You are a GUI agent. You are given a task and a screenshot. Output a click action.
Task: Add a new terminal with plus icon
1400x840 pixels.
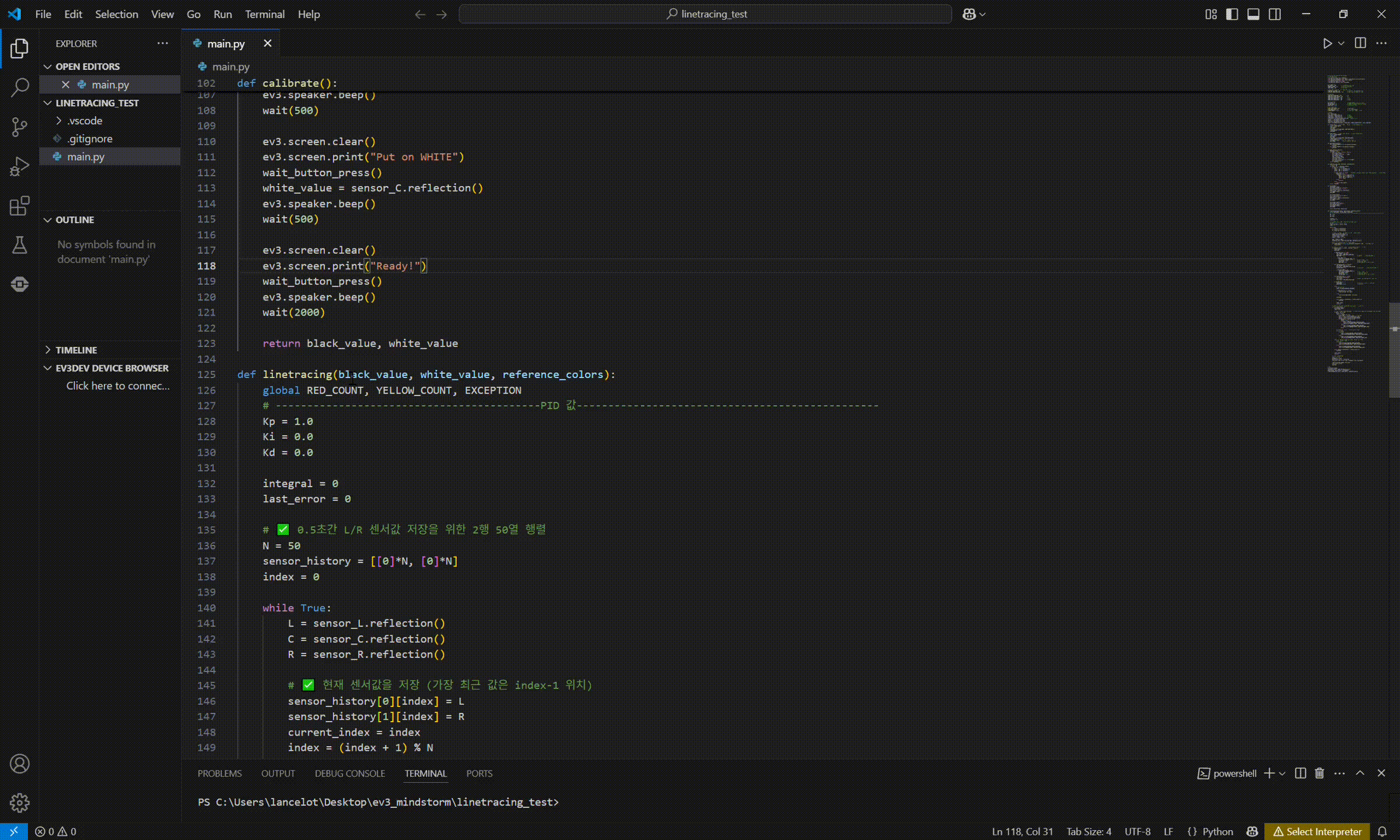tap(1269, 773)
